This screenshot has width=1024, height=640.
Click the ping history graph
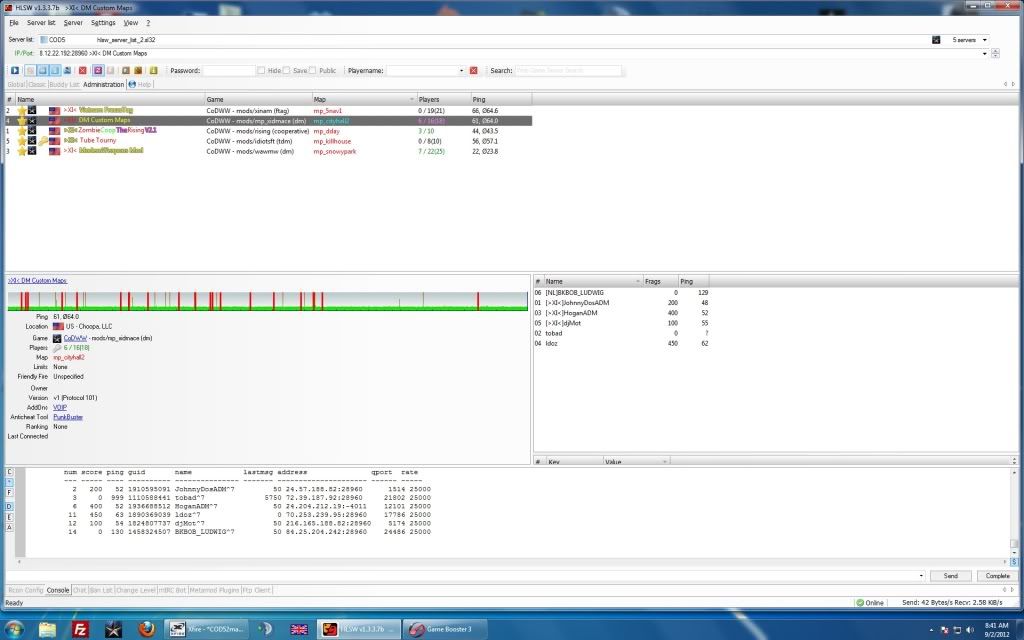(267, 301)
